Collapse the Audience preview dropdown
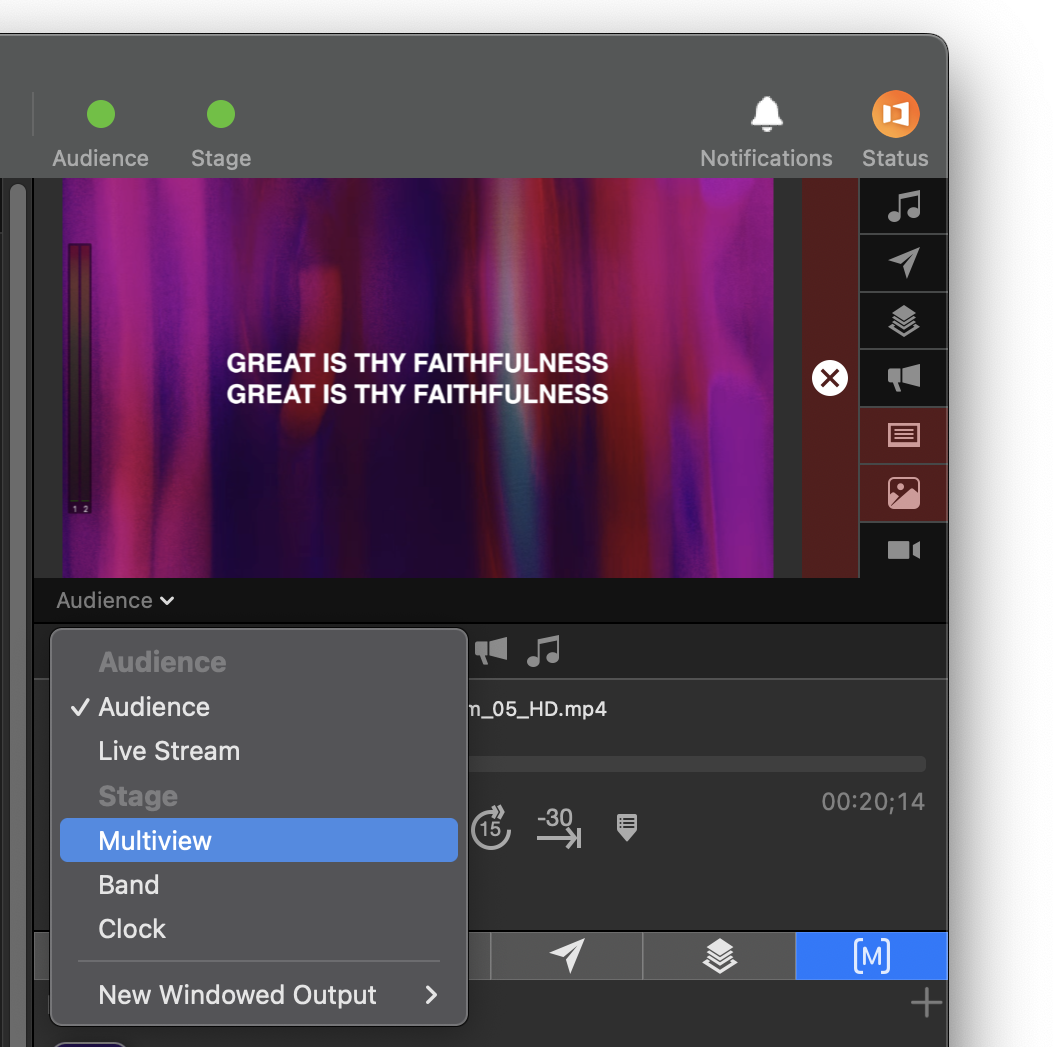Screen dimensions: 1060x1047 pyautogui.click(x=115, y=600)
